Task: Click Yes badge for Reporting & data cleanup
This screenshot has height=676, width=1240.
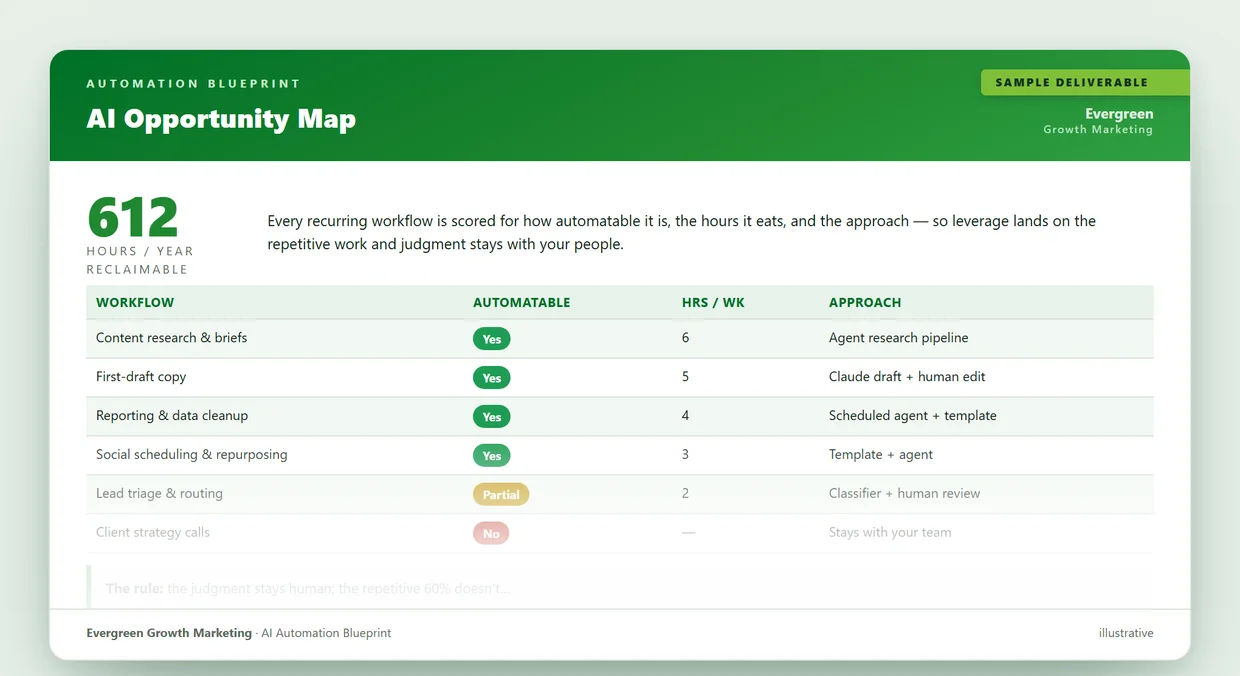Action: tap(491, 417)
